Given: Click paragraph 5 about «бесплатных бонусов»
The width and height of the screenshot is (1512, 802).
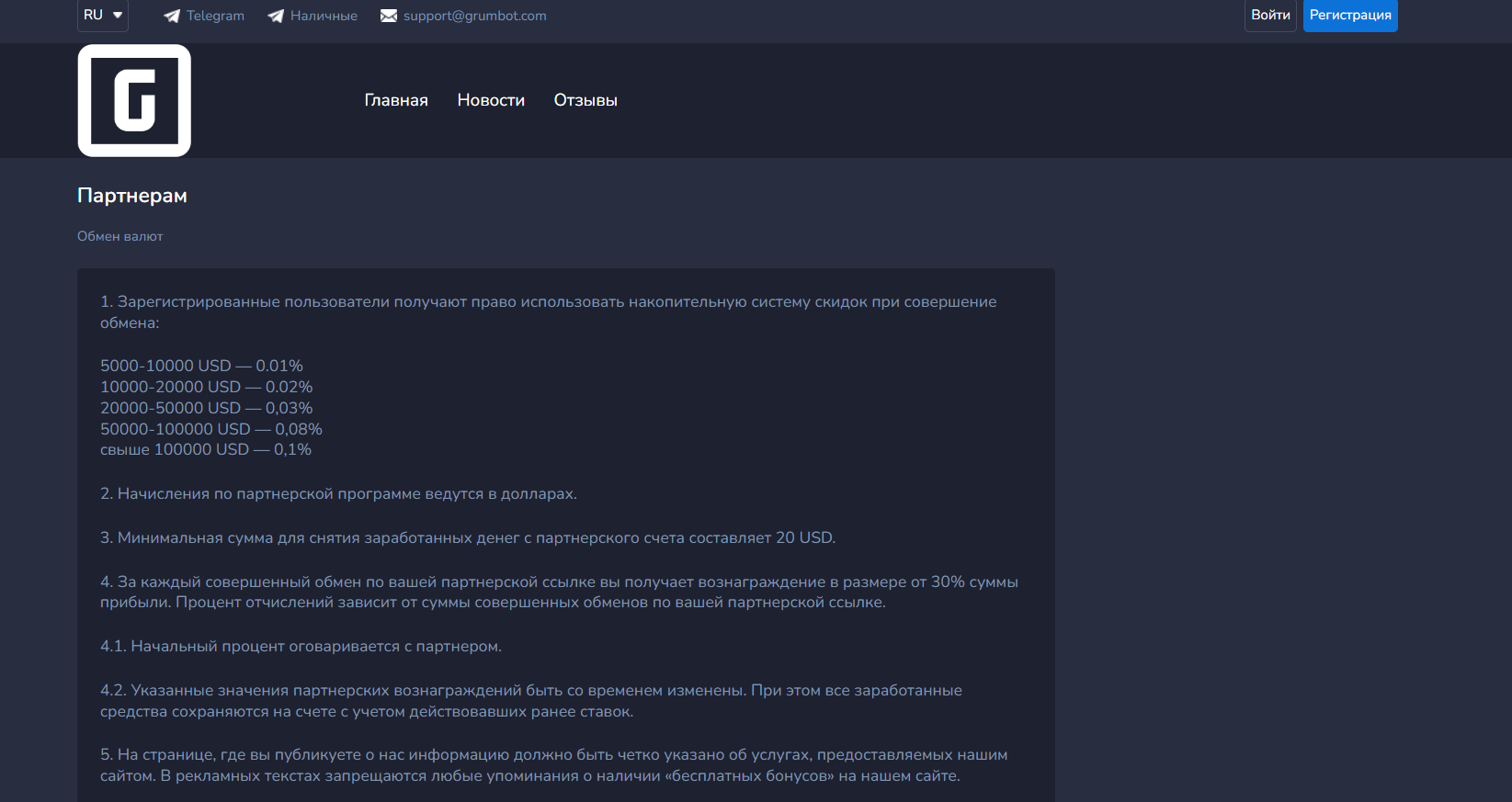Looking at the screenshot, I should click(553, 765).
